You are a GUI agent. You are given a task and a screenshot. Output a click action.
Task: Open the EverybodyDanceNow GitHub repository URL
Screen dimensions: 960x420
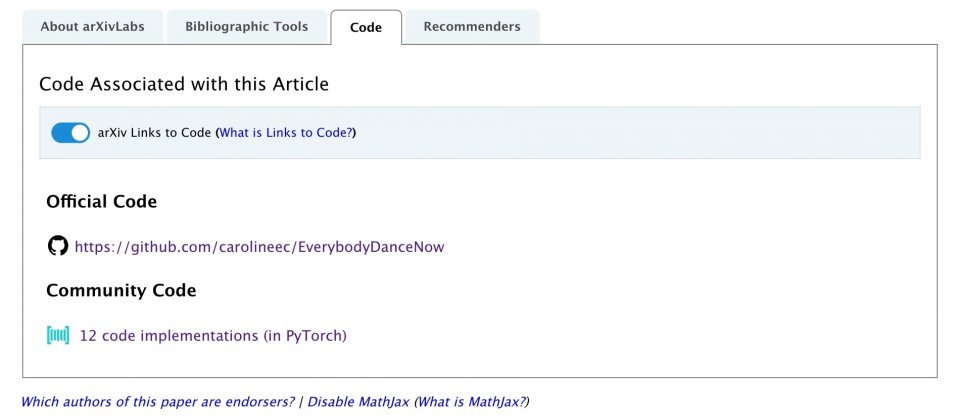(x=259, y=247)
